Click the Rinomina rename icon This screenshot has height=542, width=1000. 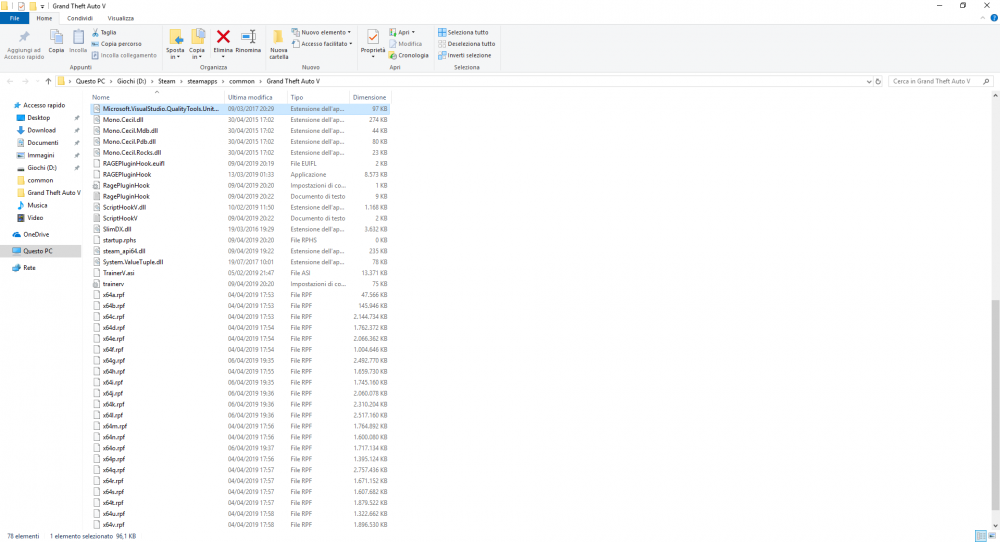[248, 37]
